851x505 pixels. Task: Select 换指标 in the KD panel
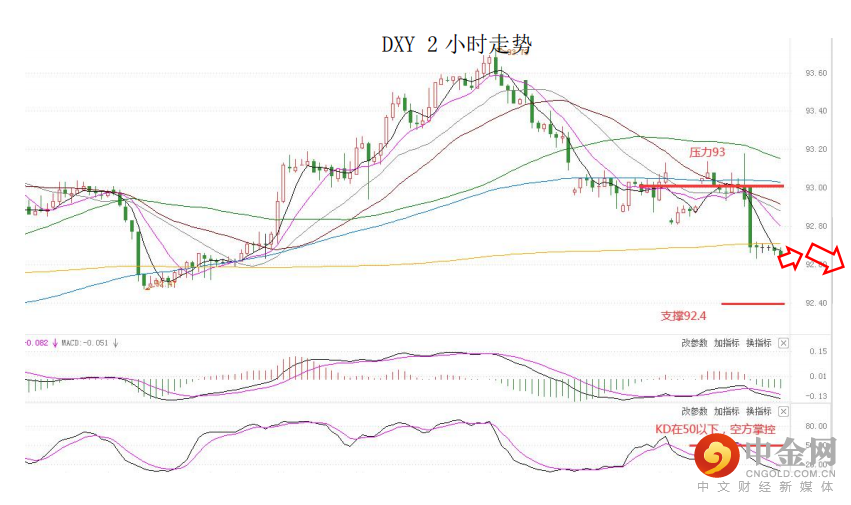758,412
